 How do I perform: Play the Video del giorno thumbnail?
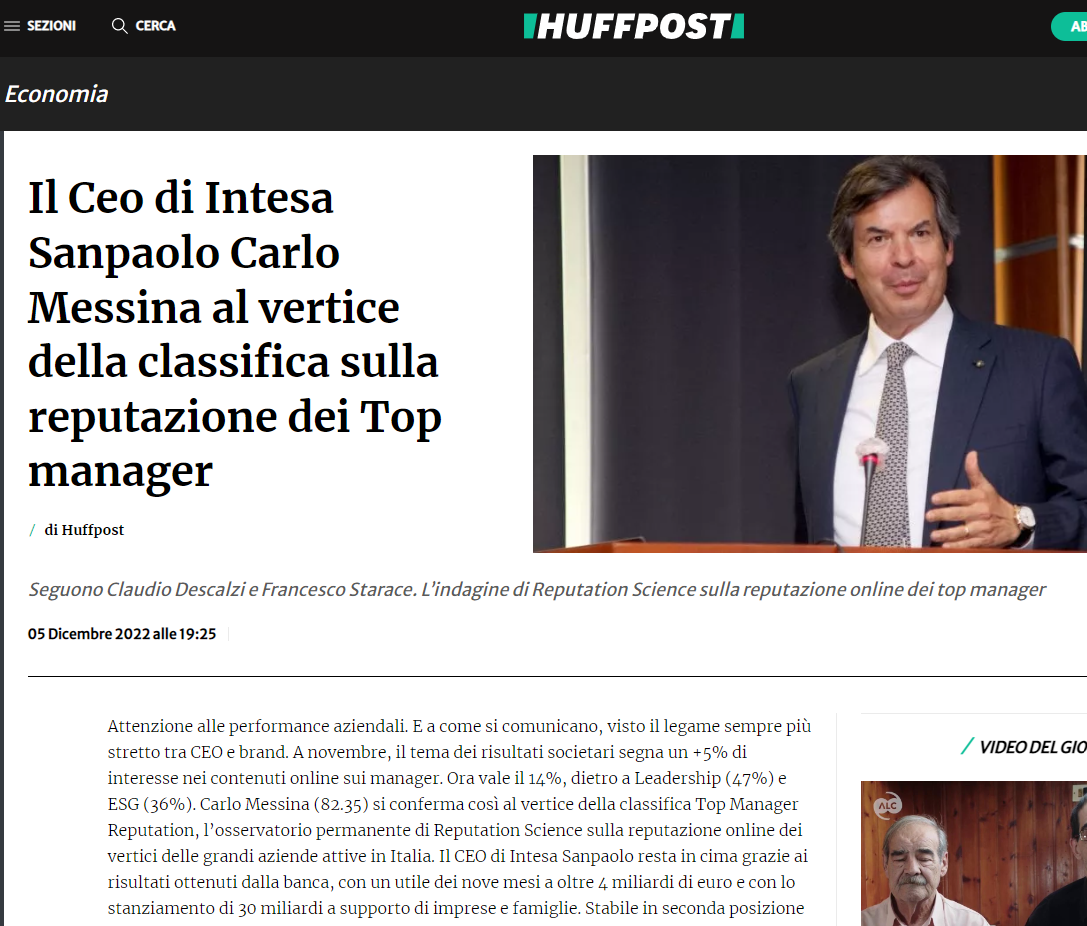tap(973, 853)
